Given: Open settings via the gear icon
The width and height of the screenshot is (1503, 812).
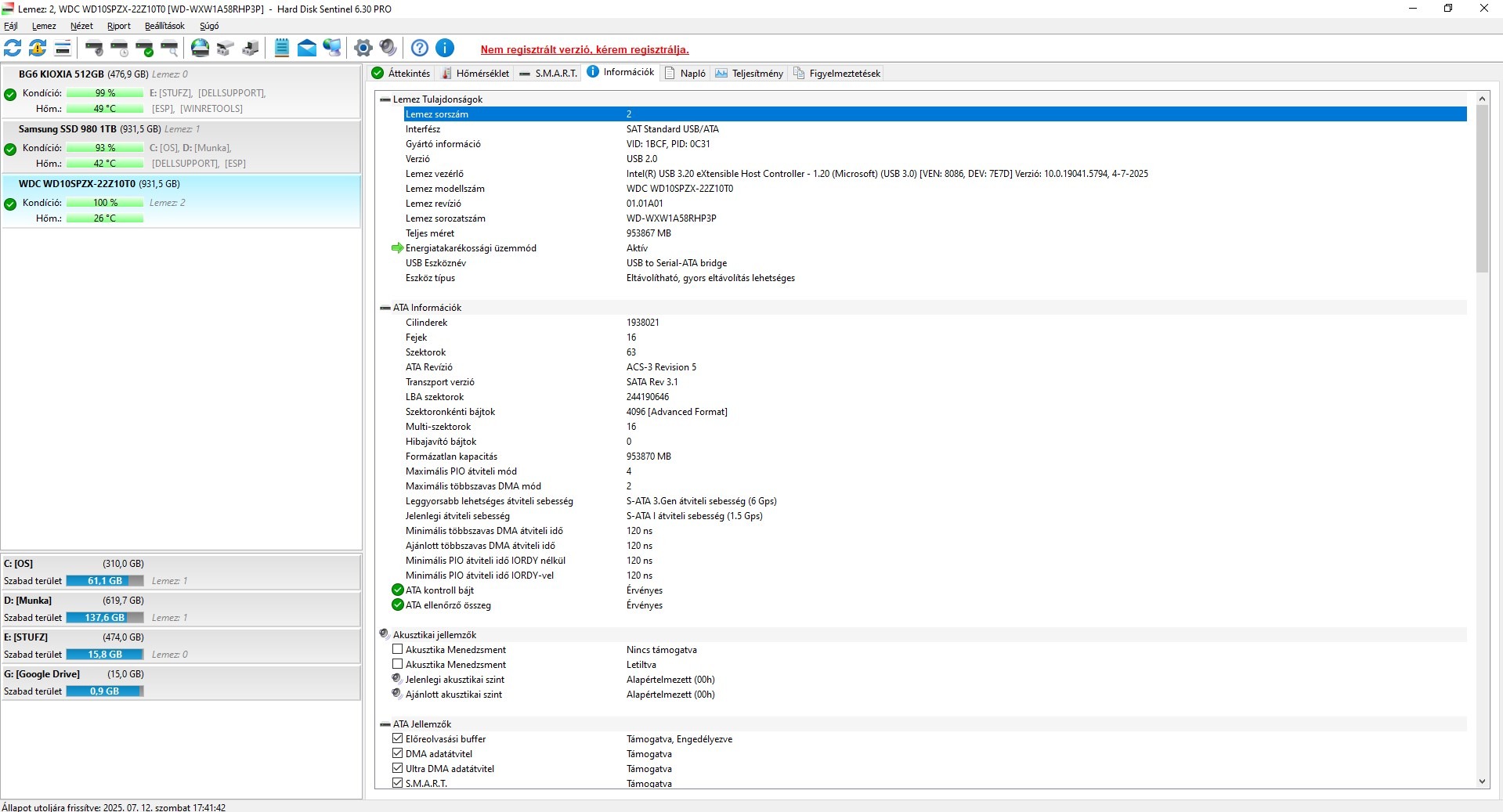Looking at the screenshot, I should (x=363, y=48).
